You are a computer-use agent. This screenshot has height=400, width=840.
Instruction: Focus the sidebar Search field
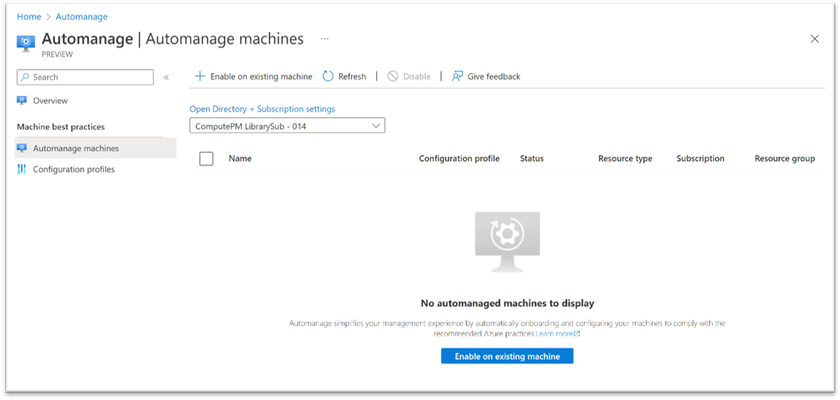point(85,77)
